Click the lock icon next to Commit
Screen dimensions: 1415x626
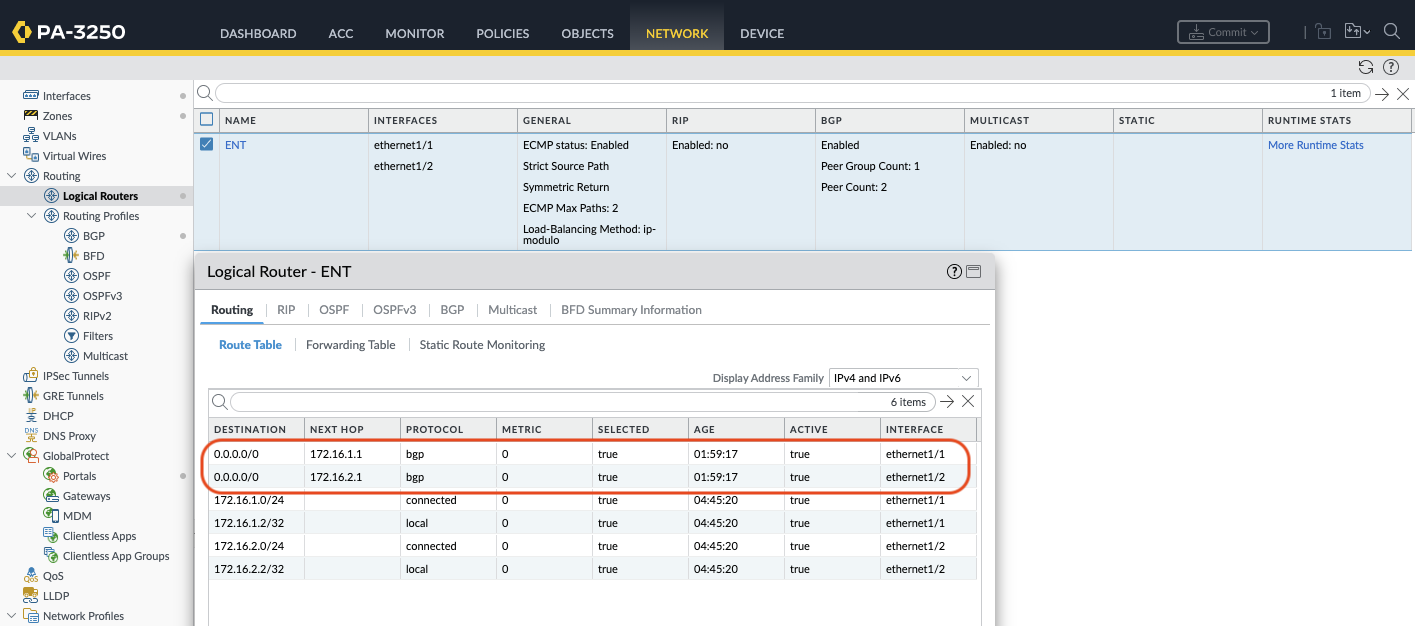tap(1323, 32)
